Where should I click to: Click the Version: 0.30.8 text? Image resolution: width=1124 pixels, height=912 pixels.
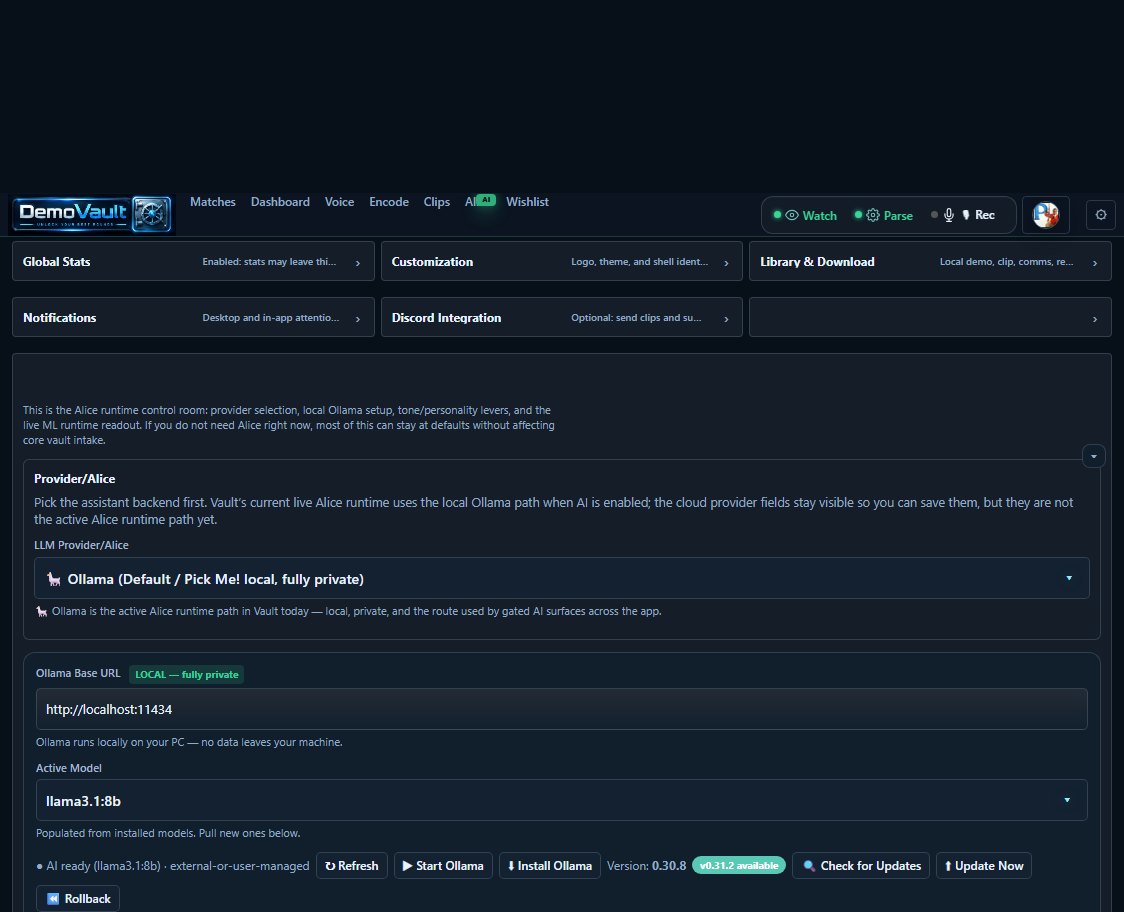pos(646,866)
